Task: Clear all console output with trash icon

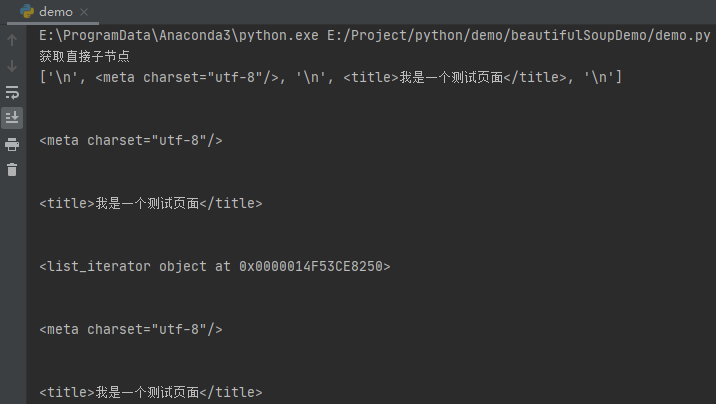Action: (x=12, y=170)
